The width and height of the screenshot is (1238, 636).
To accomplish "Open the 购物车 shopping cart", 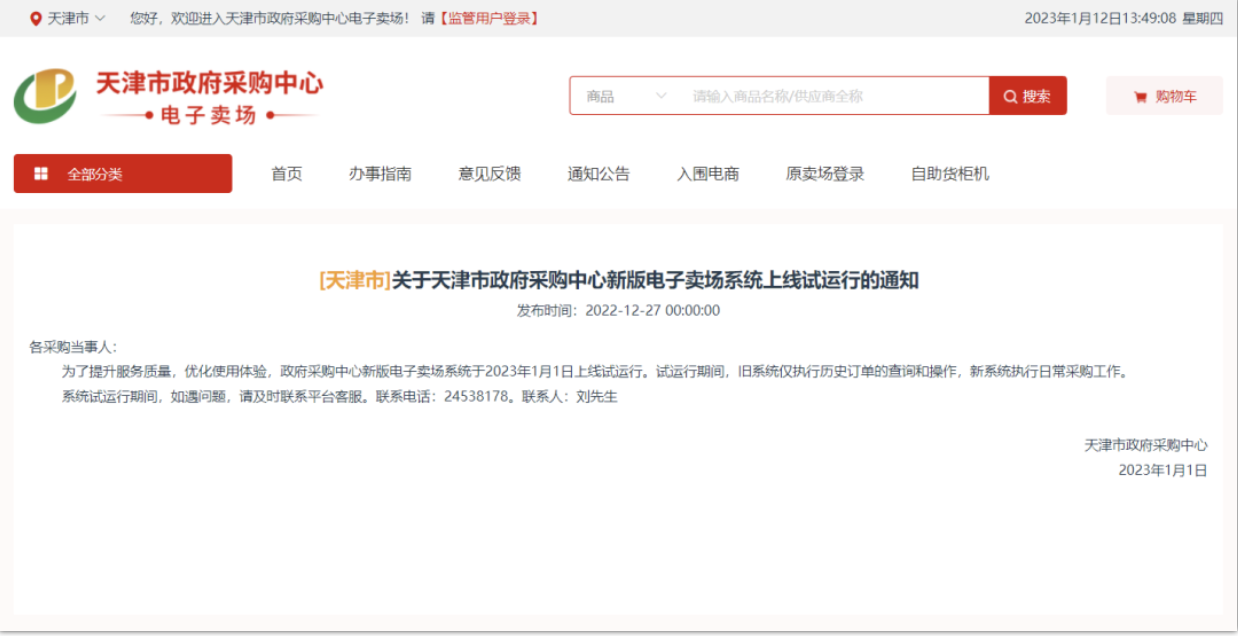I will click(1164, 96).
